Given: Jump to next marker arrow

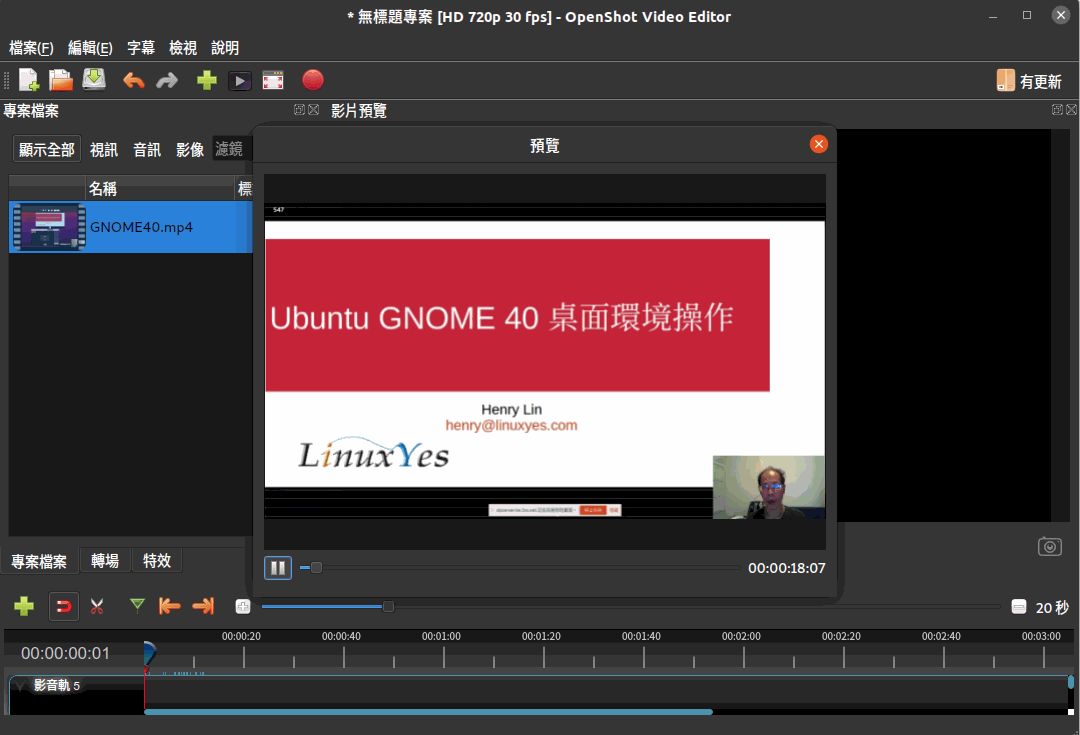Looking at the screenshot, I should pyautogui.click(x=203, y=606).
